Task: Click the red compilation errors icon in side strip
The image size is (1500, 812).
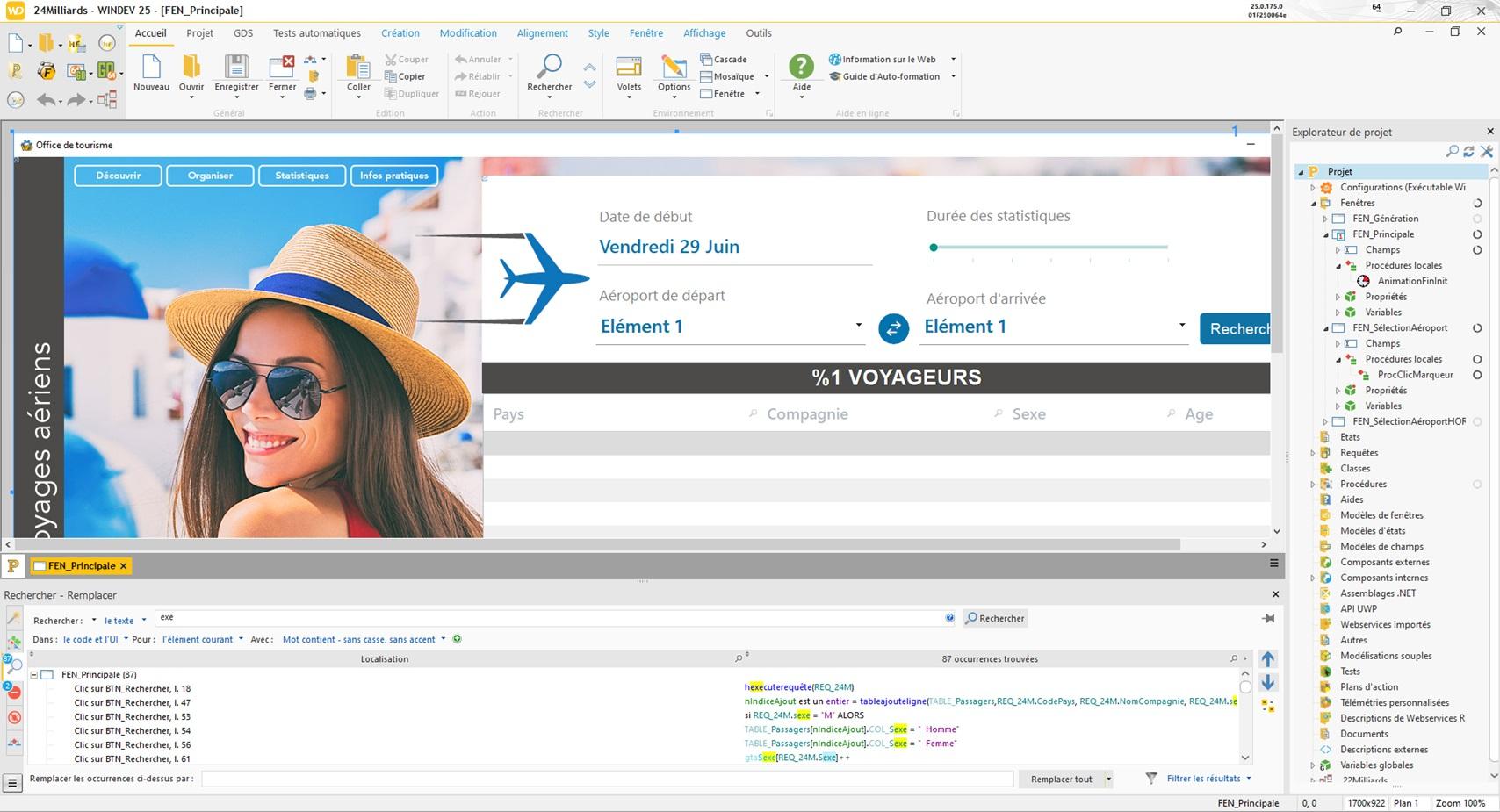Action: point(13,693)
